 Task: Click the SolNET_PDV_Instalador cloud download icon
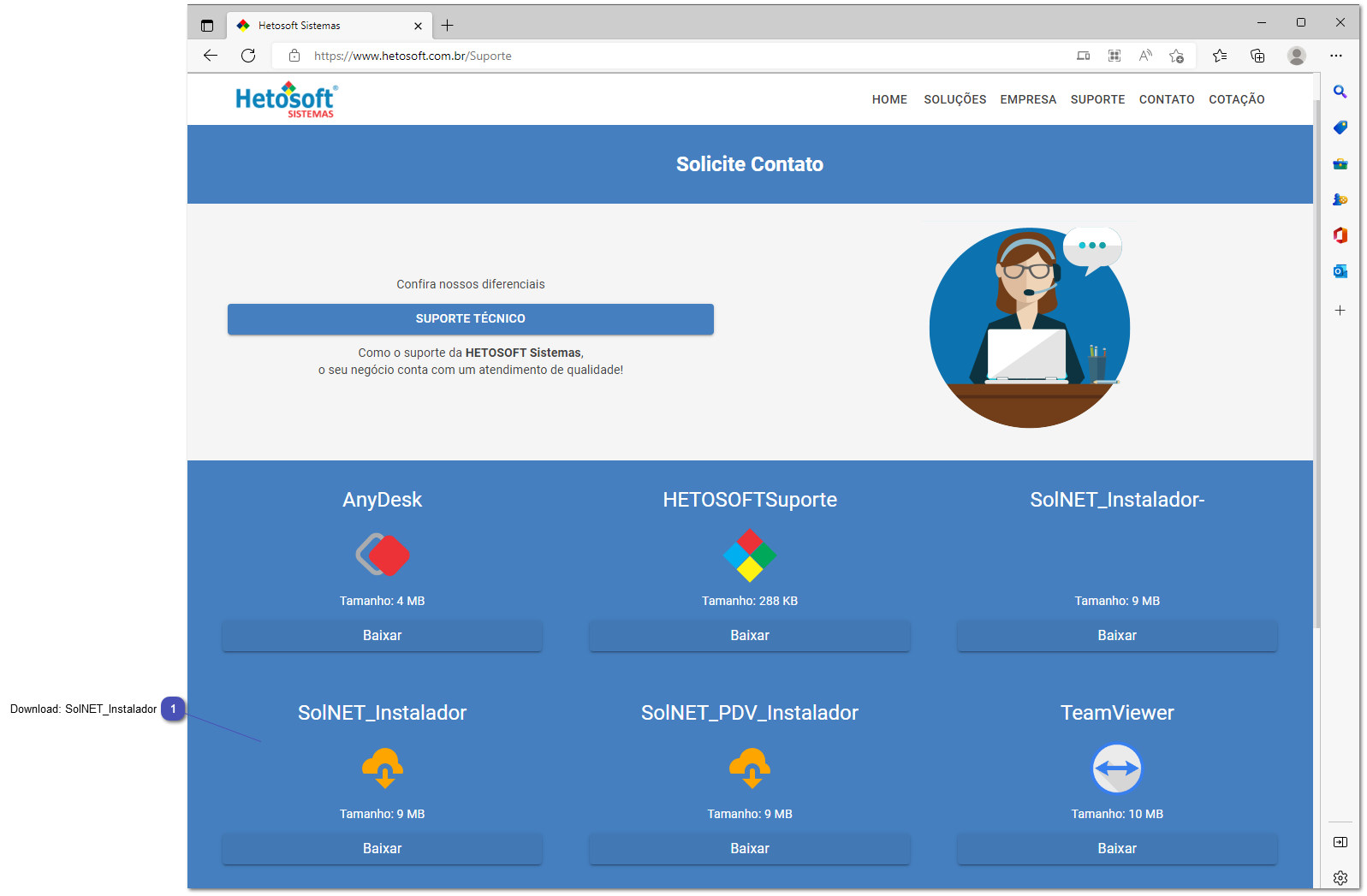750,768
